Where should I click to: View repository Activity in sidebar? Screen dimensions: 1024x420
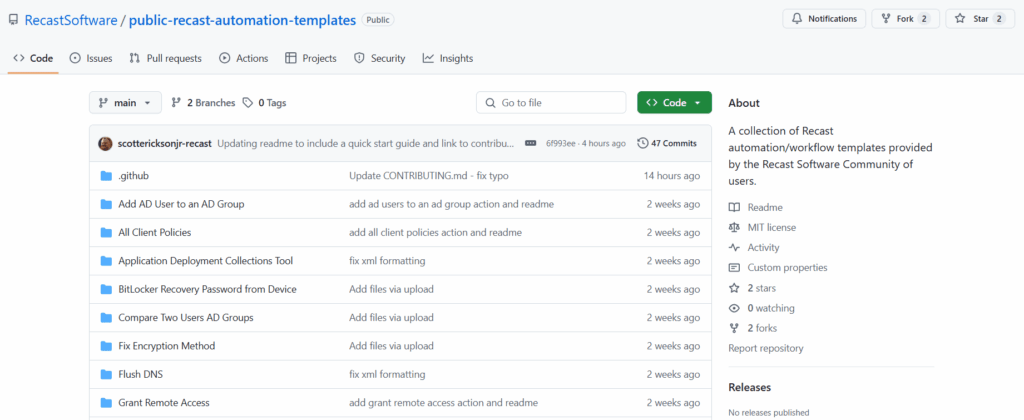point(763,247)
